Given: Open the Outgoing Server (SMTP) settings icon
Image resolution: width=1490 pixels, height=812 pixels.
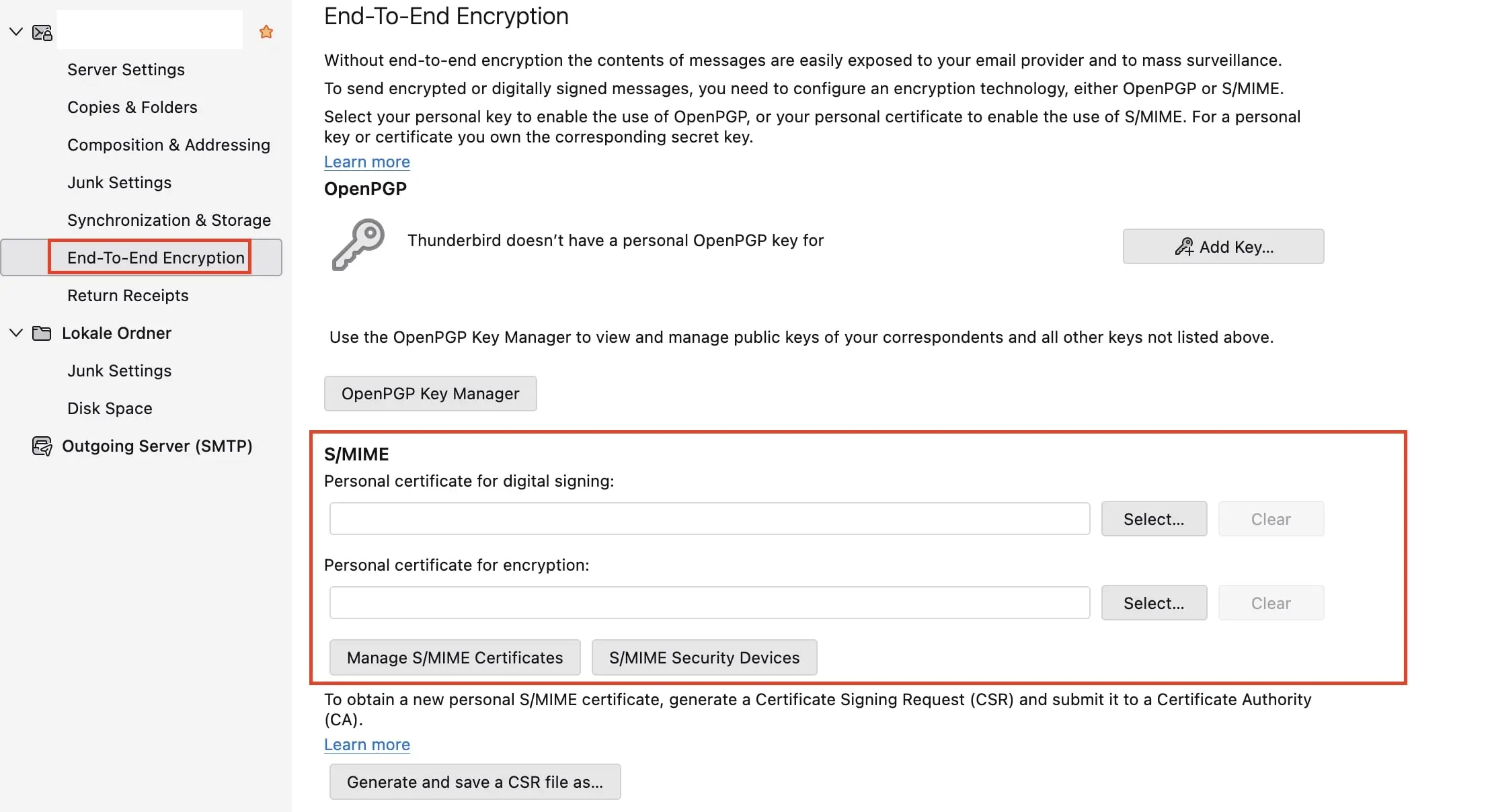Looking at the screenshot, I should (41, 446).
